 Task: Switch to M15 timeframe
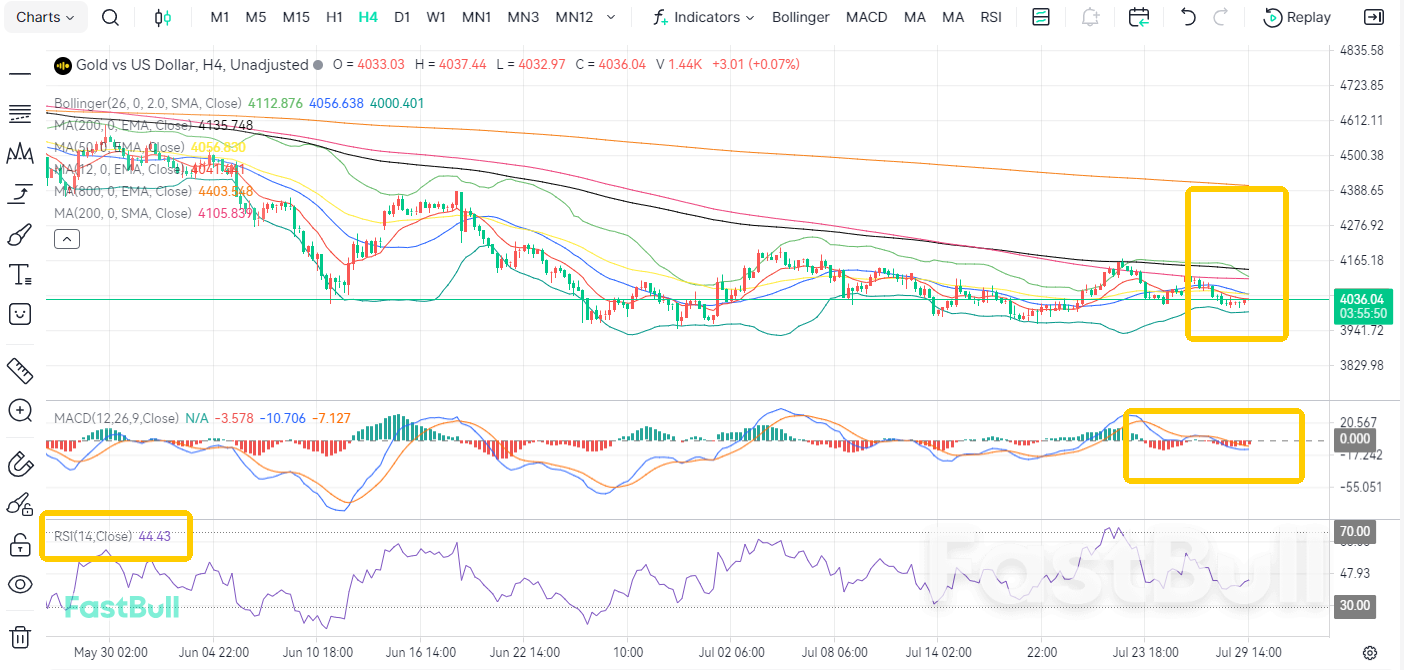coord(296,17)
